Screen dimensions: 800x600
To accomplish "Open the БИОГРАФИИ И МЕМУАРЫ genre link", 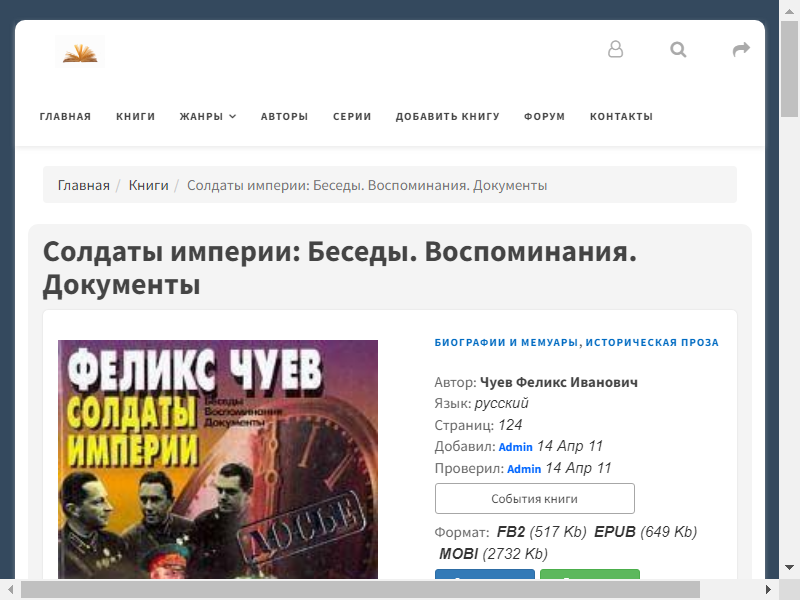I will click(506, 342).
